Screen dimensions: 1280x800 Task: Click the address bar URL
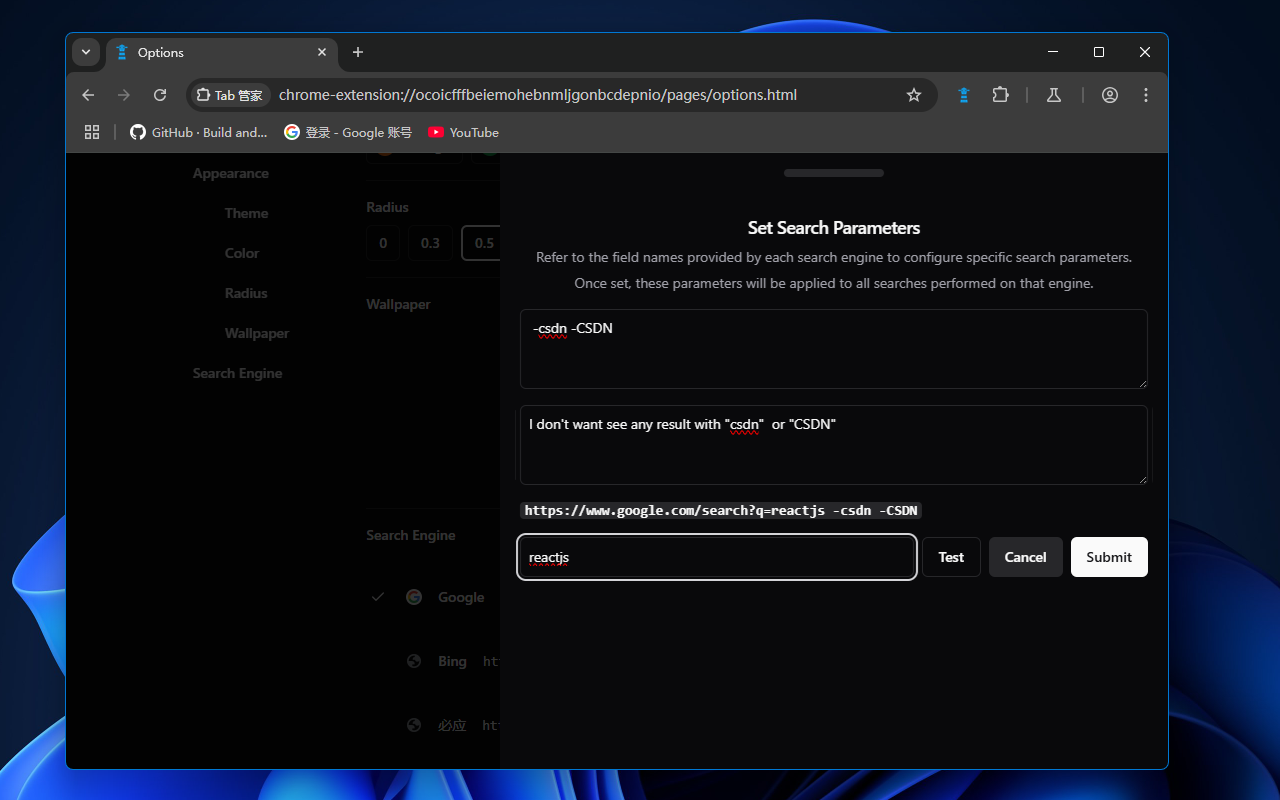[x=538, y=95]
